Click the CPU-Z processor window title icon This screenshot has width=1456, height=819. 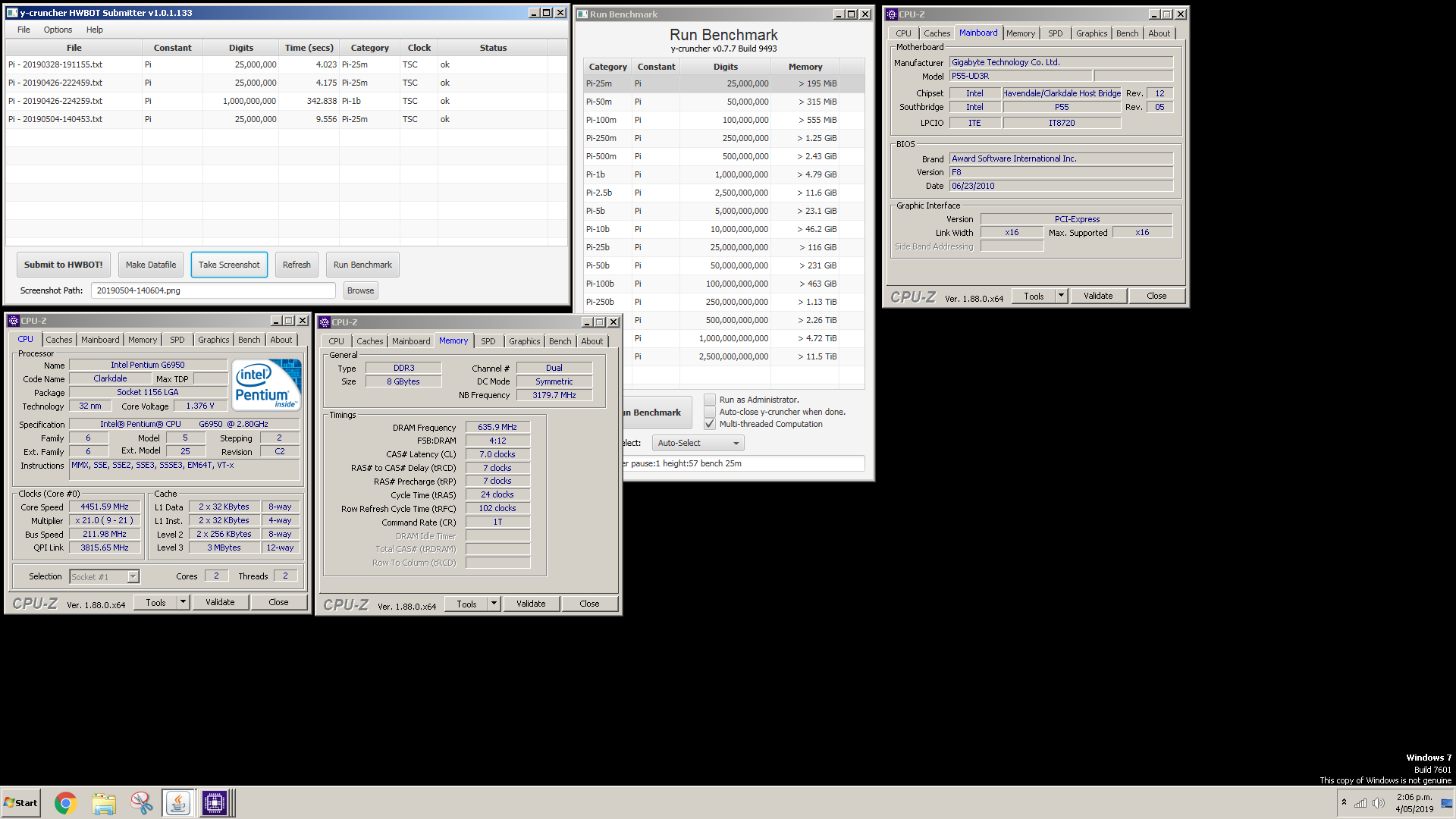[14, 321]
